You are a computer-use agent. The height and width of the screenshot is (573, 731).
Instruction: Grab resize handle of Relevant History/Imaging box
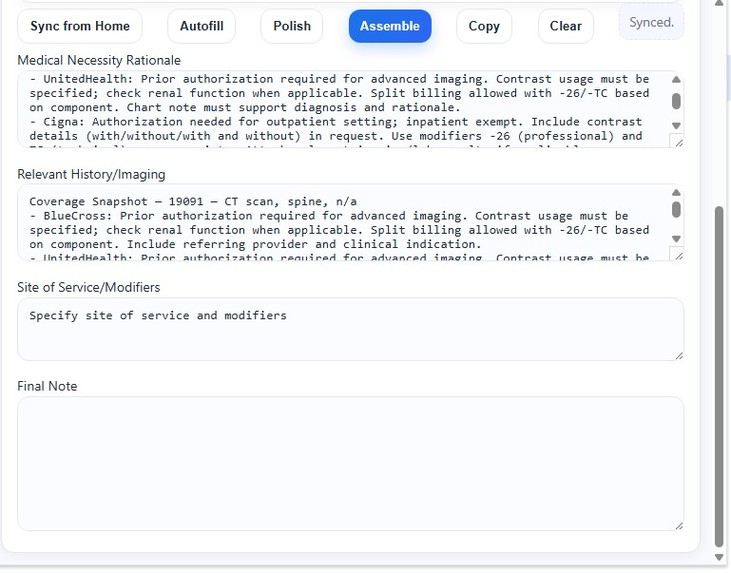679,256
